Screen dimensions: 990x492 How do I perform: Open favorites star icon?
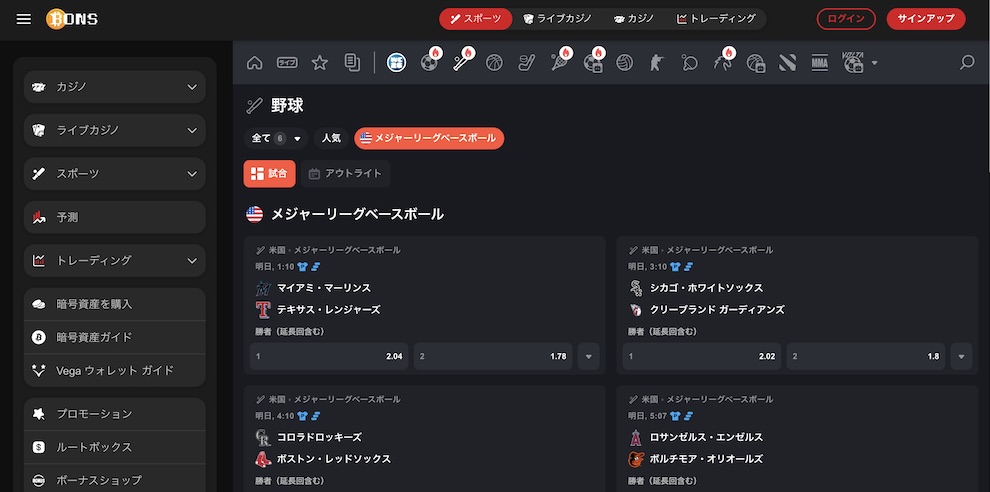tap(320, 63)
